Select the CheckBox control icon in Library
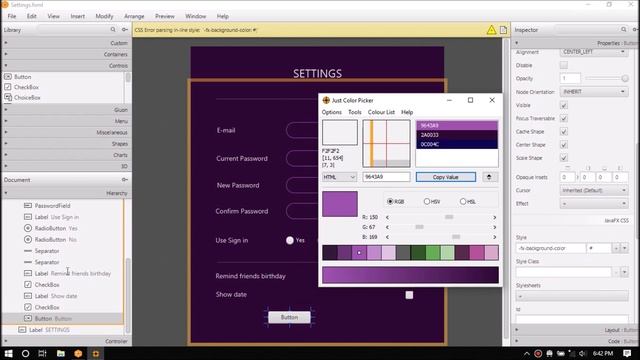The image size is (640, 360). point(8,87)
